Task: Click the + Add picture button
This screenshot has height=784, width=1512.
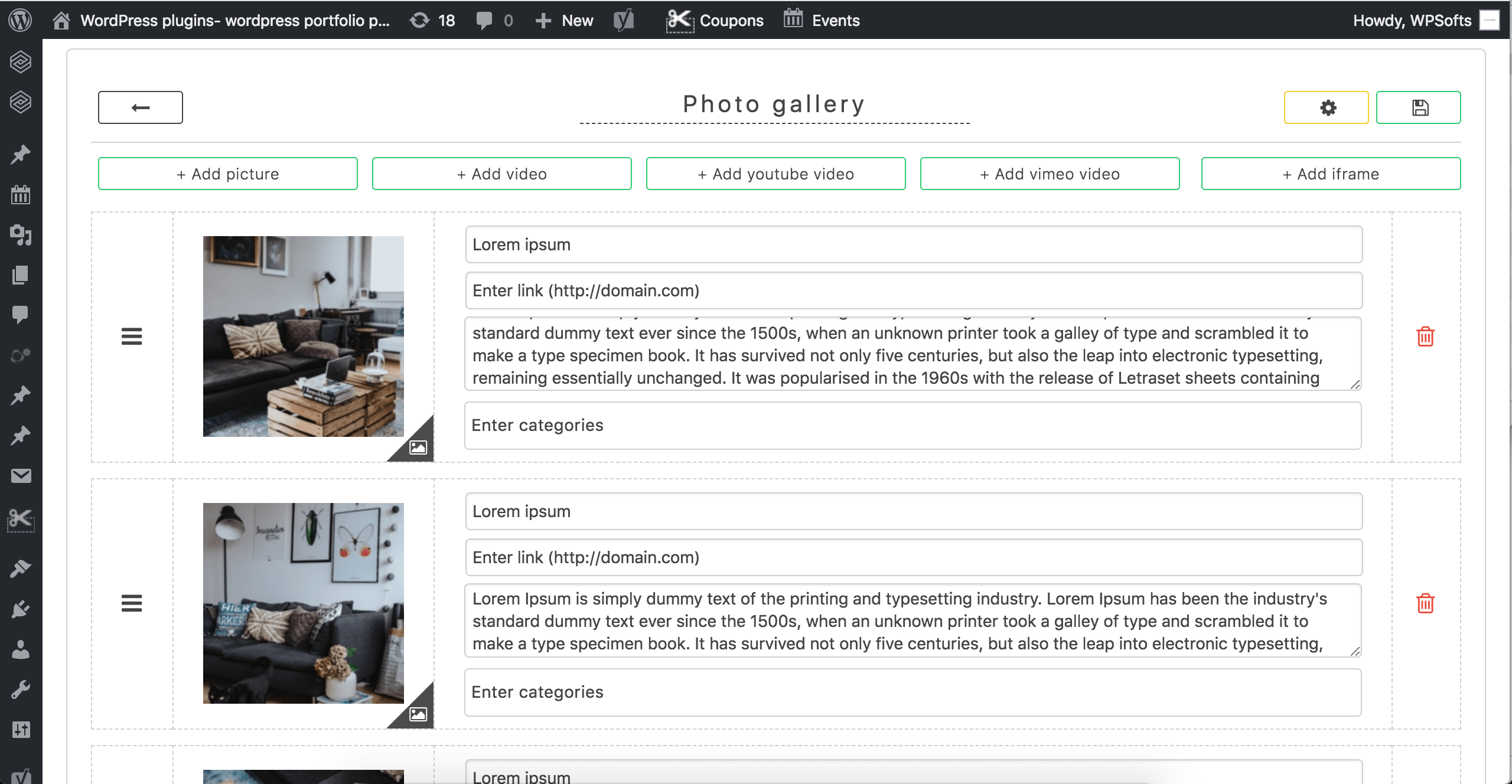Action: coord(228,174)
